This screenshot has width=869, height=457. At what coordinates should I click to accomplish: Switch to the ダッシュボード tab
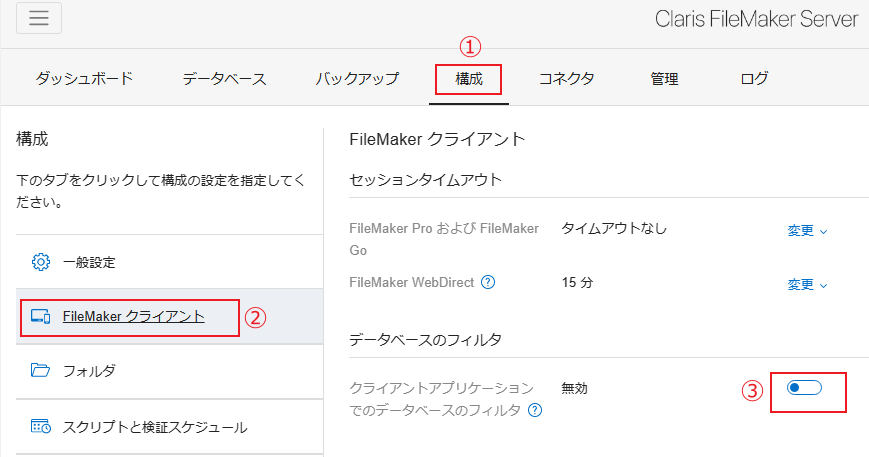pyautogui.click(x=84, y=78)
